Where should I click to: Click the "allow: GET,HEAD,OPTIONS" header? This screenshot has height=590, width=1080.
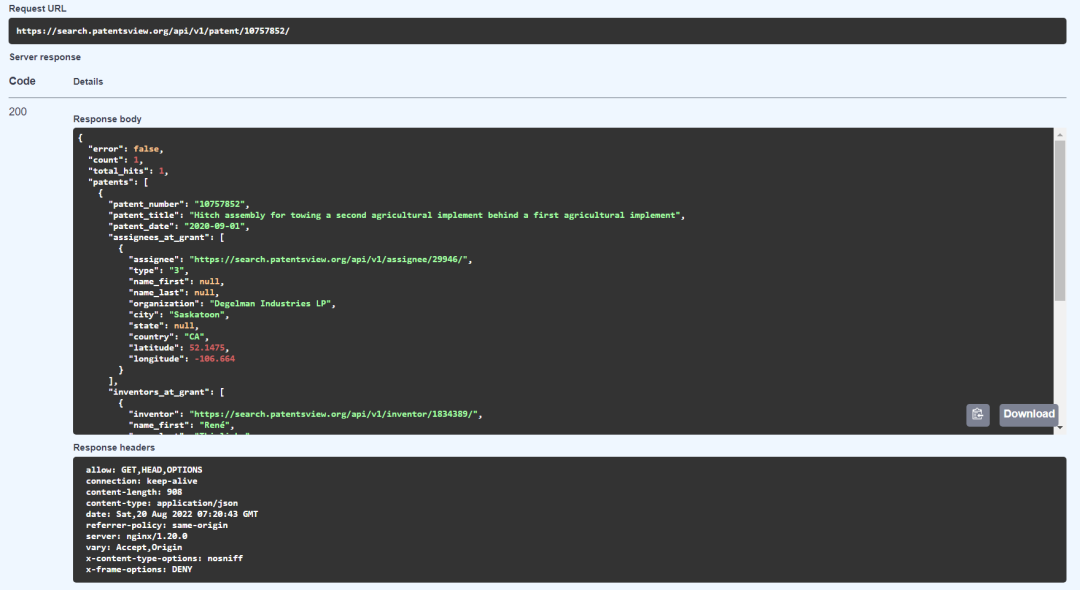click(x=144, y=470)
